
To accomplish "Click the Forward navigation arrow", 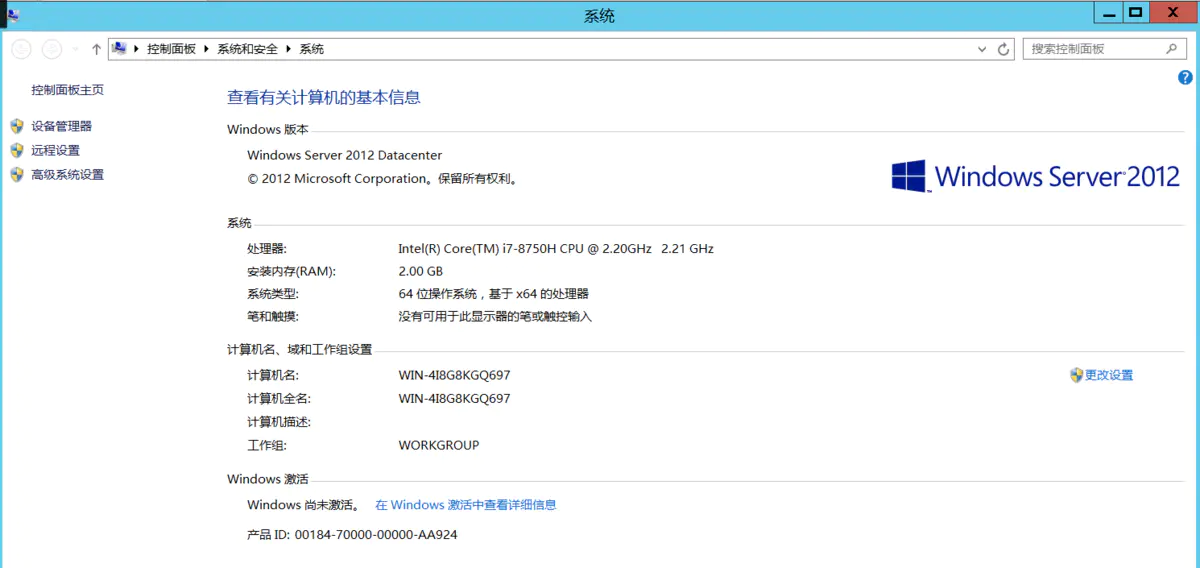I will (52, 48).
